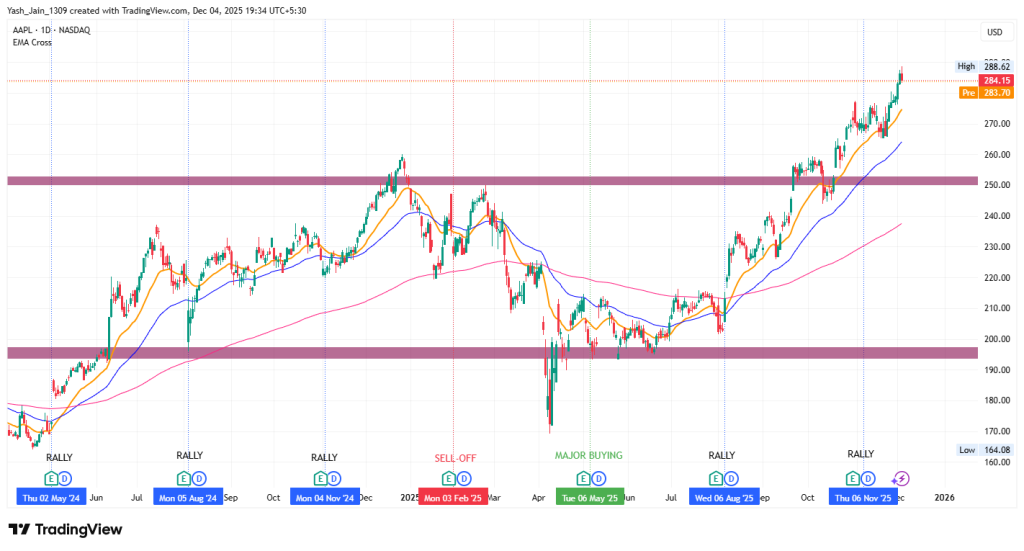The image size is (1024, 551).
Task: Click the red SELL-OFF annotation text
Action: pyautogui.click(x=455, y=458)
